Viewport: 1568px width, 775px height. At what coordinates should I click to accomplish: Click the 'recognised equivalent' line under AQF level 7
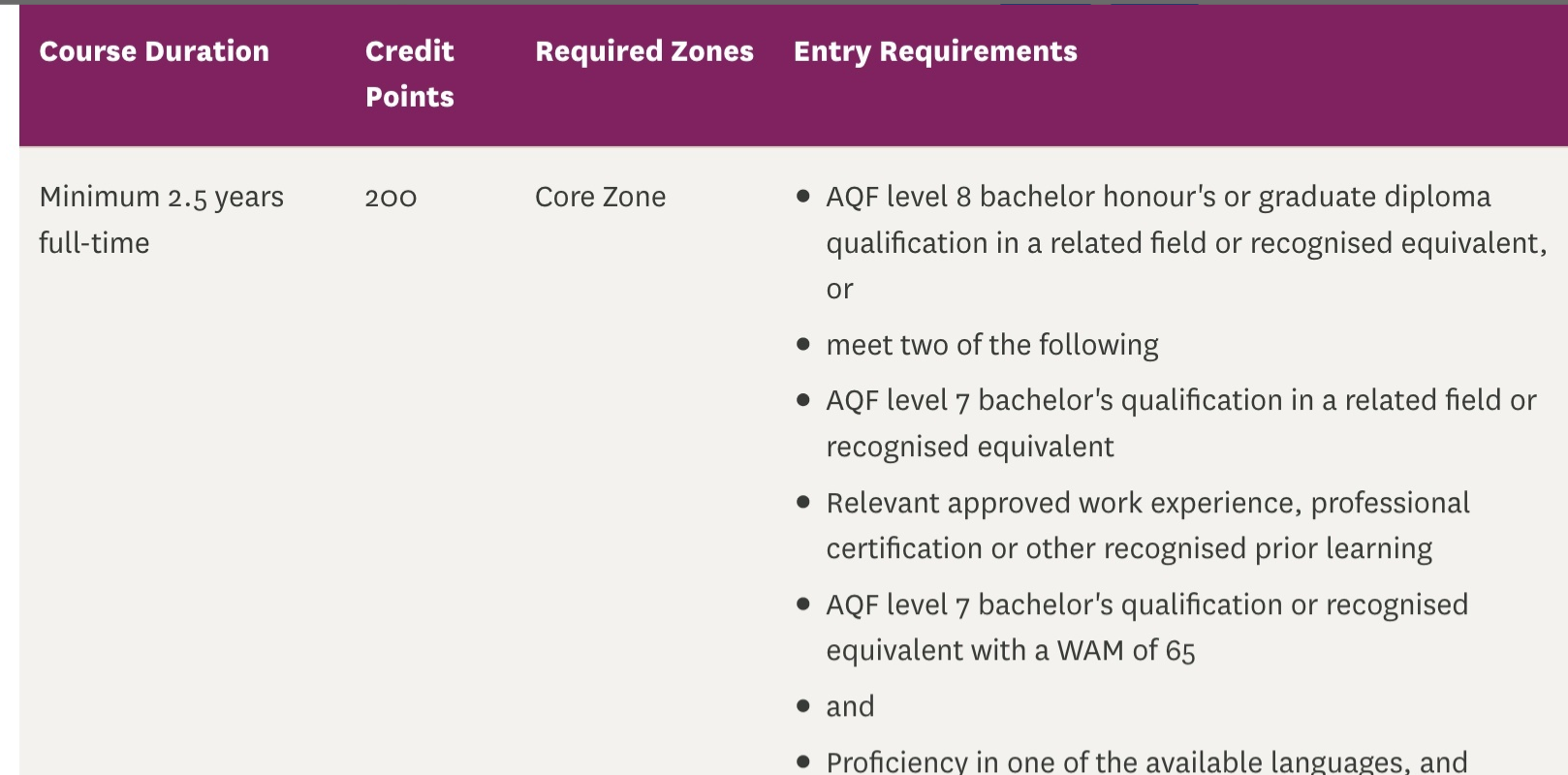969,447
